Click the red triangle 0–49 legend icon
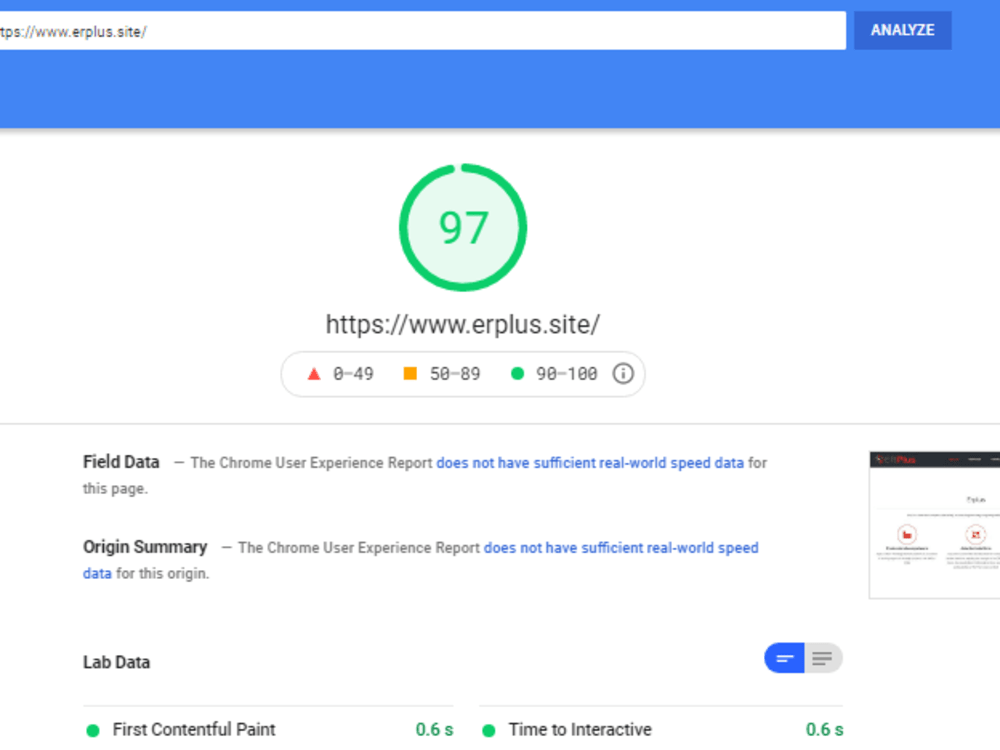The image size is (1000, 750). [x=314, y=374]
